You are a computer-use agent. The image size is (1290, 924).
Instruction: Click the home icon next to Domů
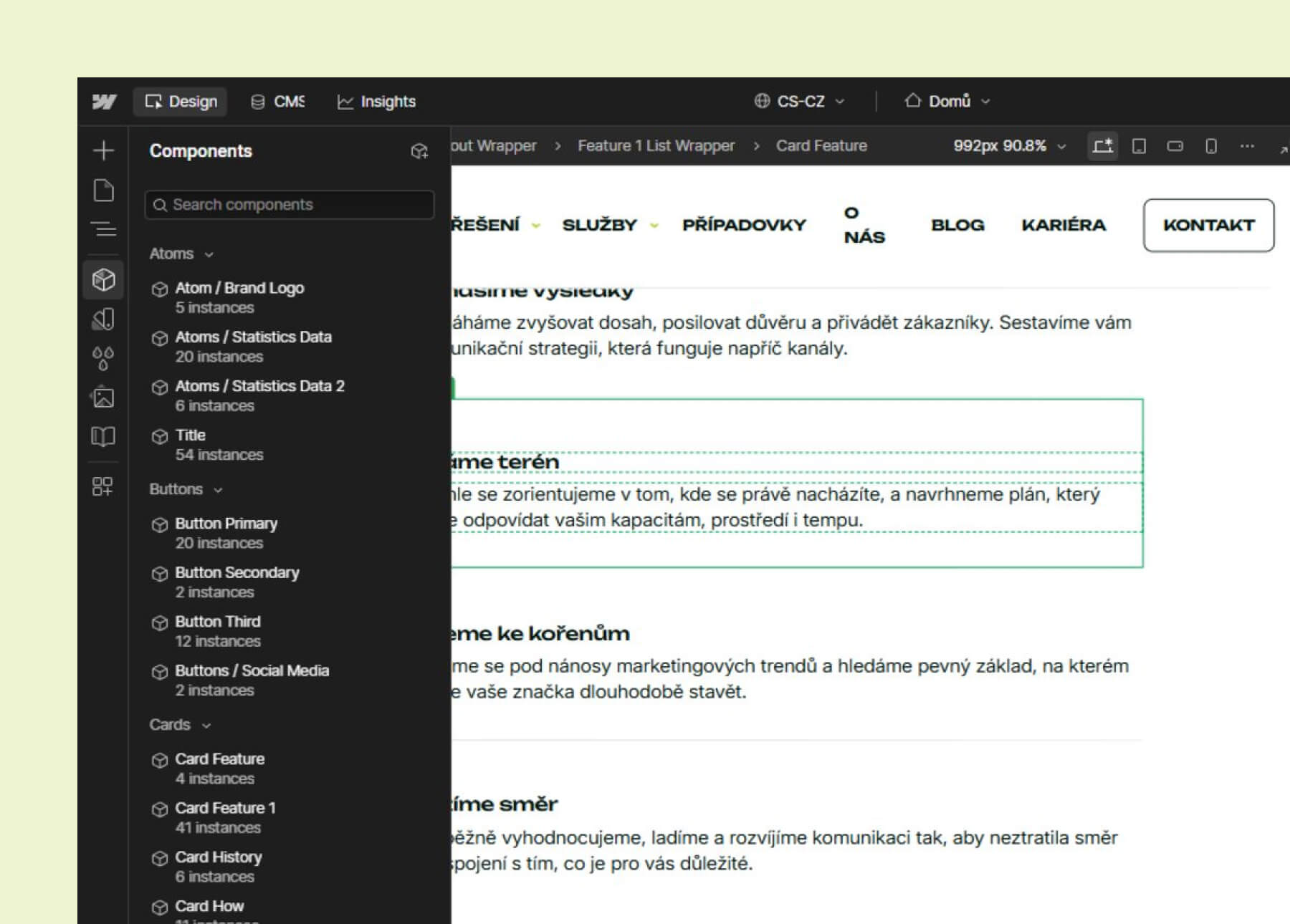pos(912,100)
